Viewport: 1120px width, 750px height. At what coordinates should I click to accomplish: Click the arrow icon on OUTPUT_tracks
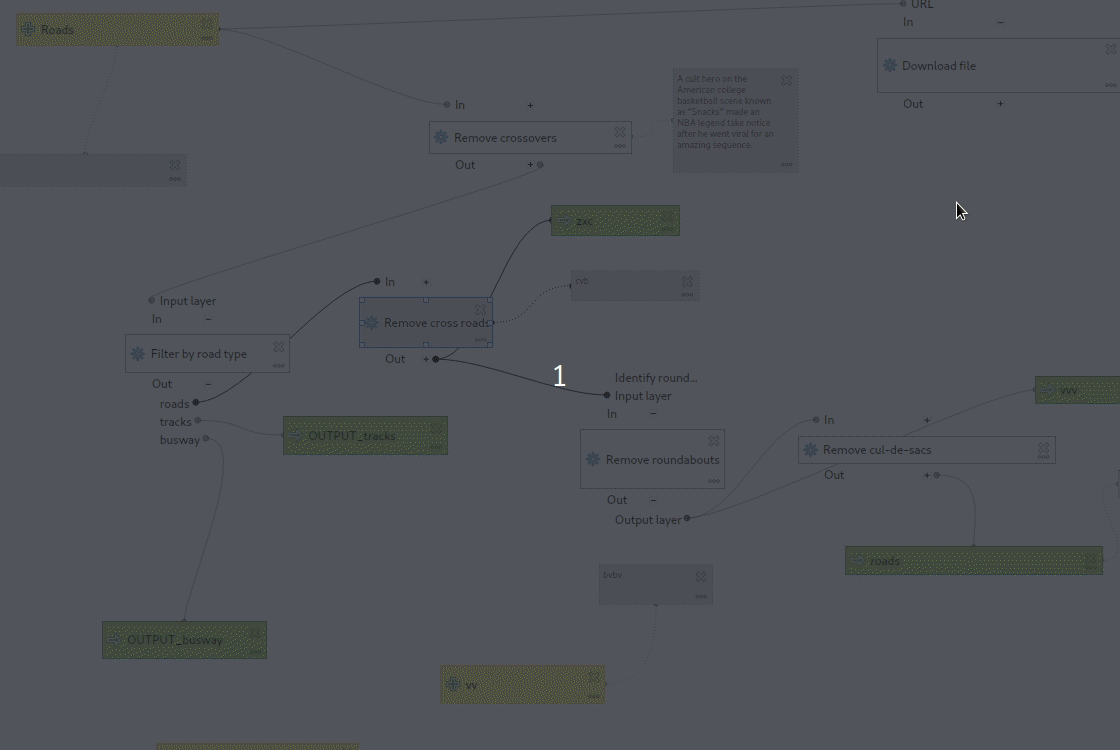[295, 436]
